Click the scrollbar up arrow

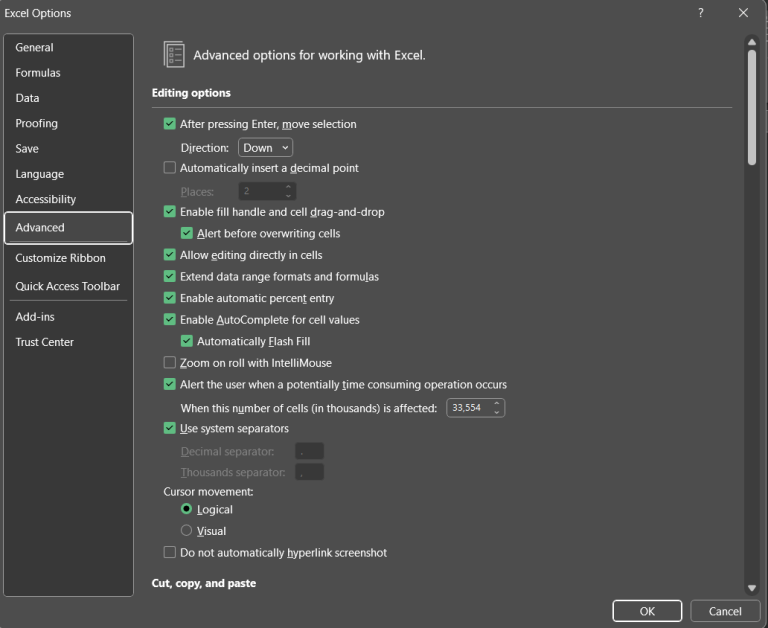point(752,42)
